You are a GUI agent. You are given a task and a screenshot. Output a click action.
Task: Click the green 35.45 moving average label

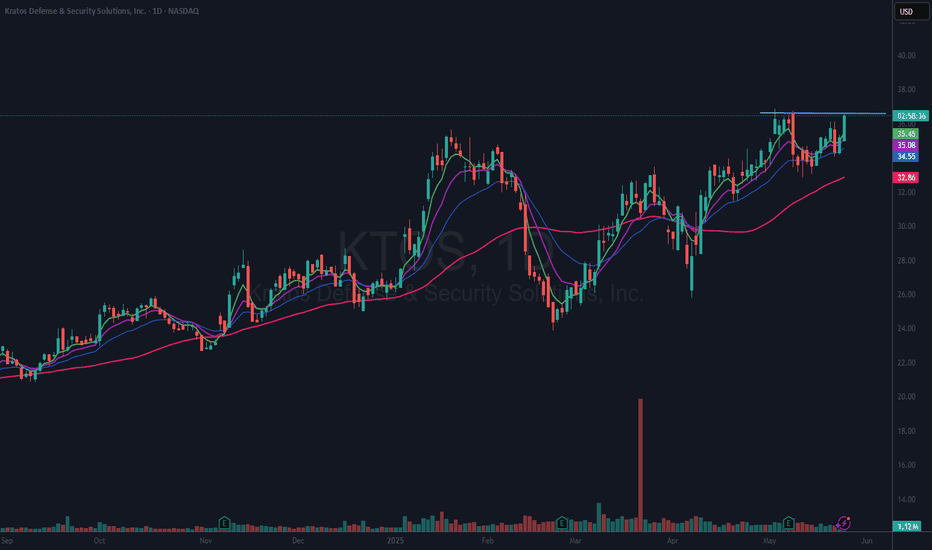906,134
